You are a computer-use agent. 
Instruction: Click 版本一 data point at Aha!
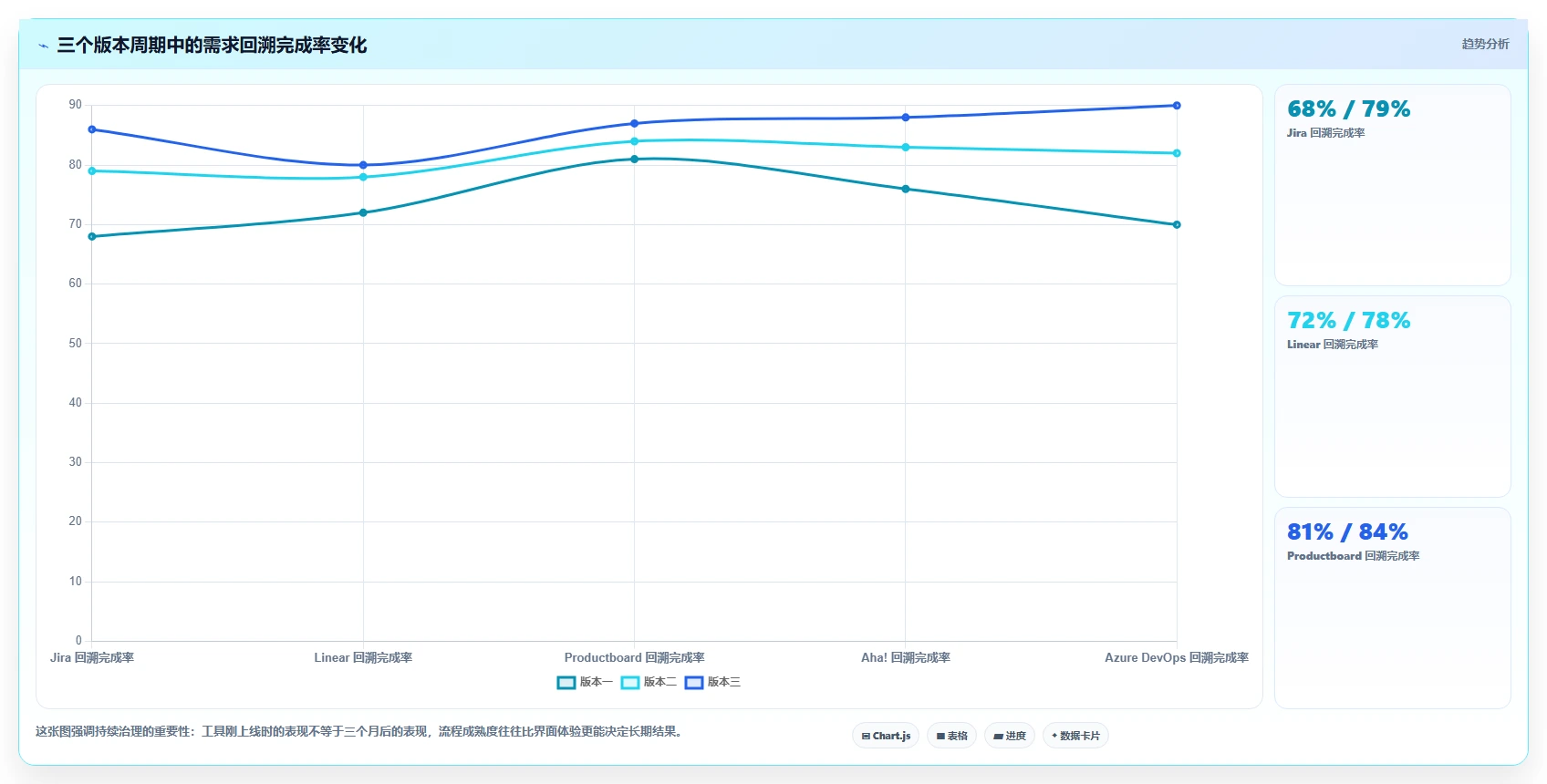(x=906, y=190)
